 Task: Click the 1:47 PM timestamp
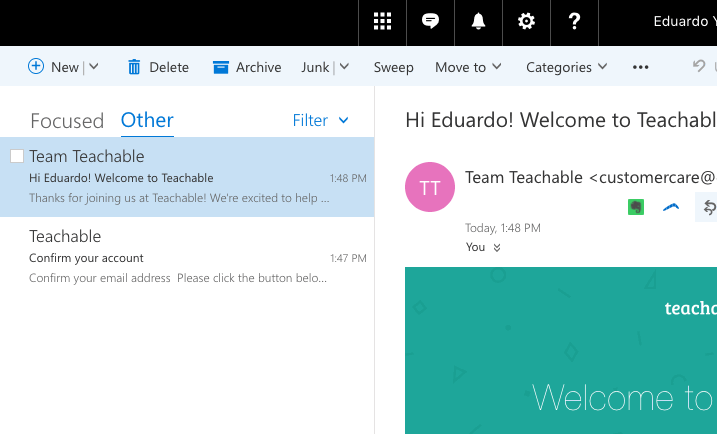coord(348,258)
